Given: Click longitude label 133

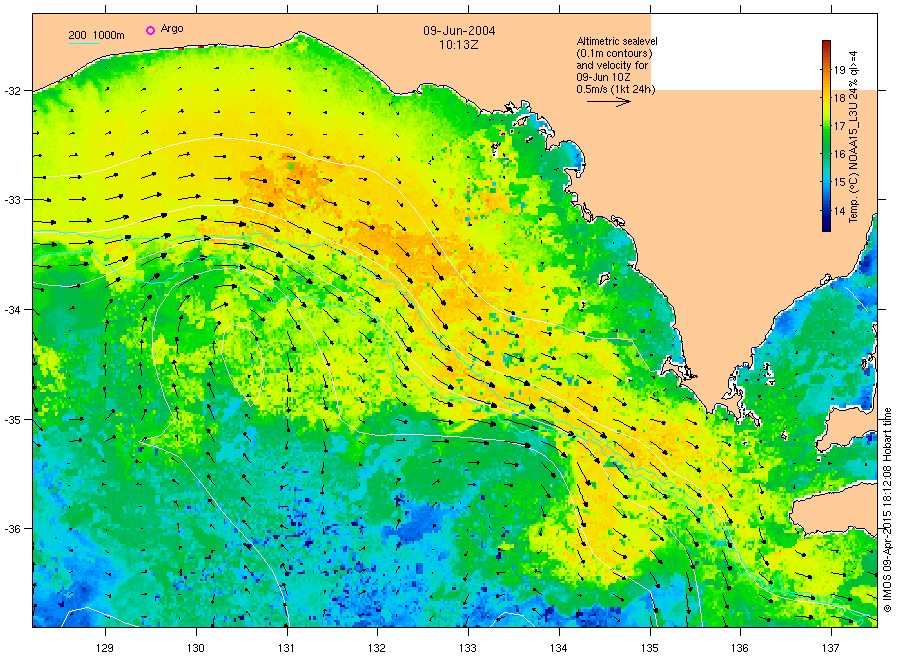Looking at the screenshot, I should point(468,649).
